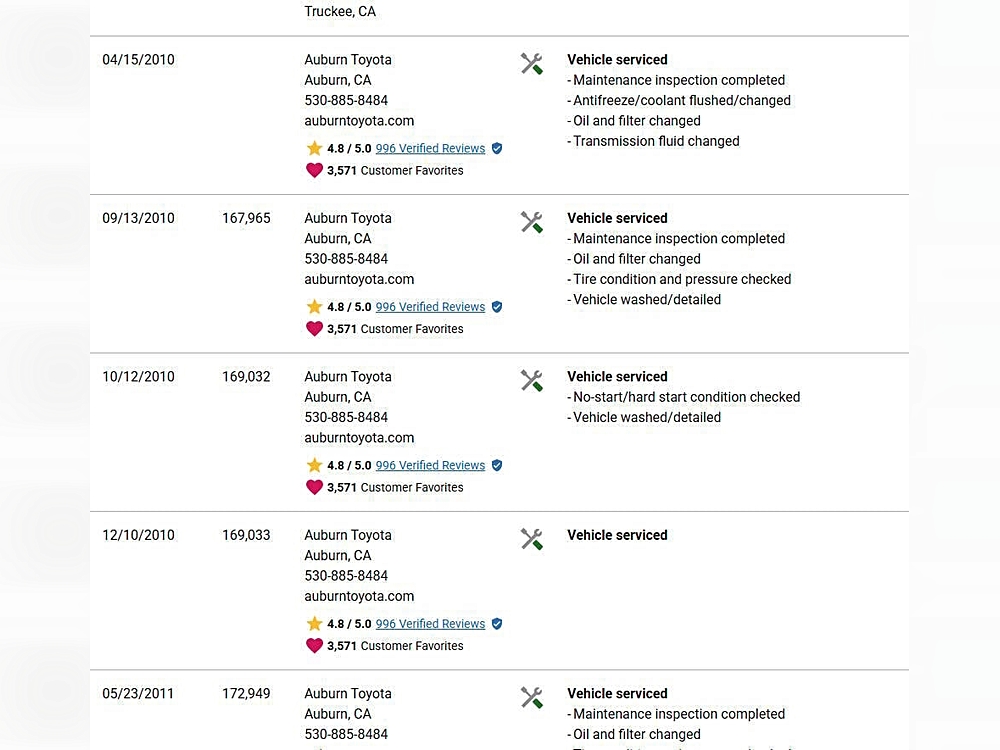This screenshot has height=750, width=1000.
Task: Click mileage 169,033 in 12/10/2010 row
Action: tap(246, 535)
